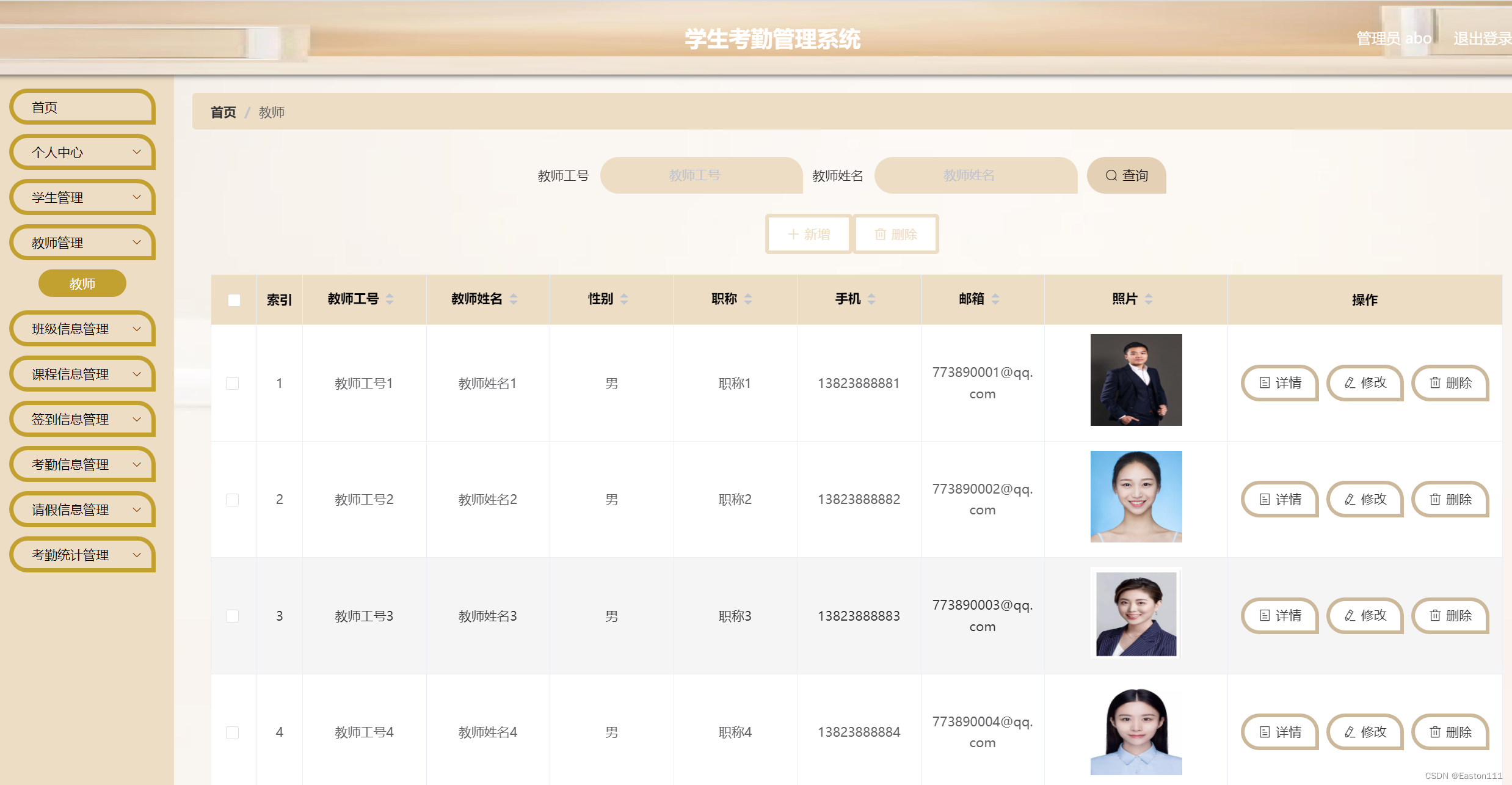Click the plus 新增 add button

pyautogui.click(x=809, y=235)
